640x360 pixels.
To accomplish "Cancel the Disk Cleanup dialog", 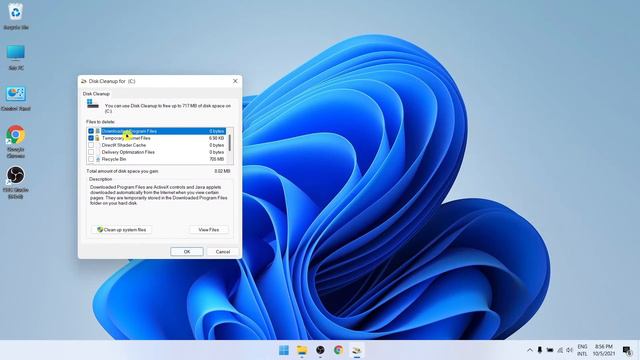I will coord(223,252).
